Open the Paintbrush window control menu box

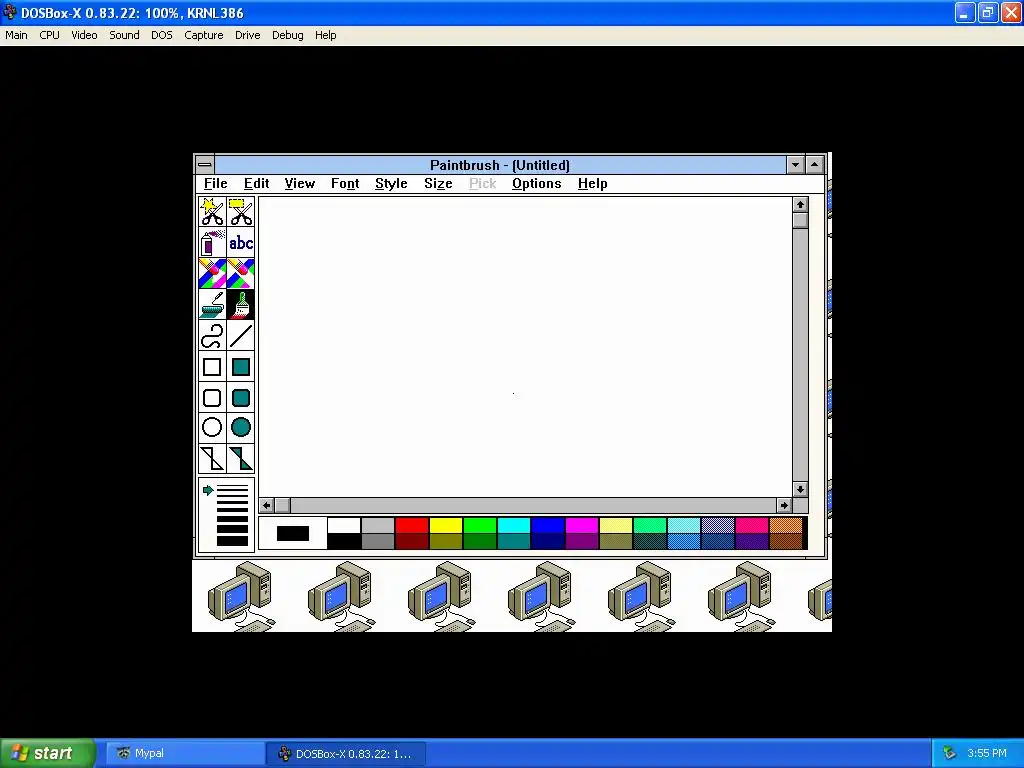coord(204,165)
